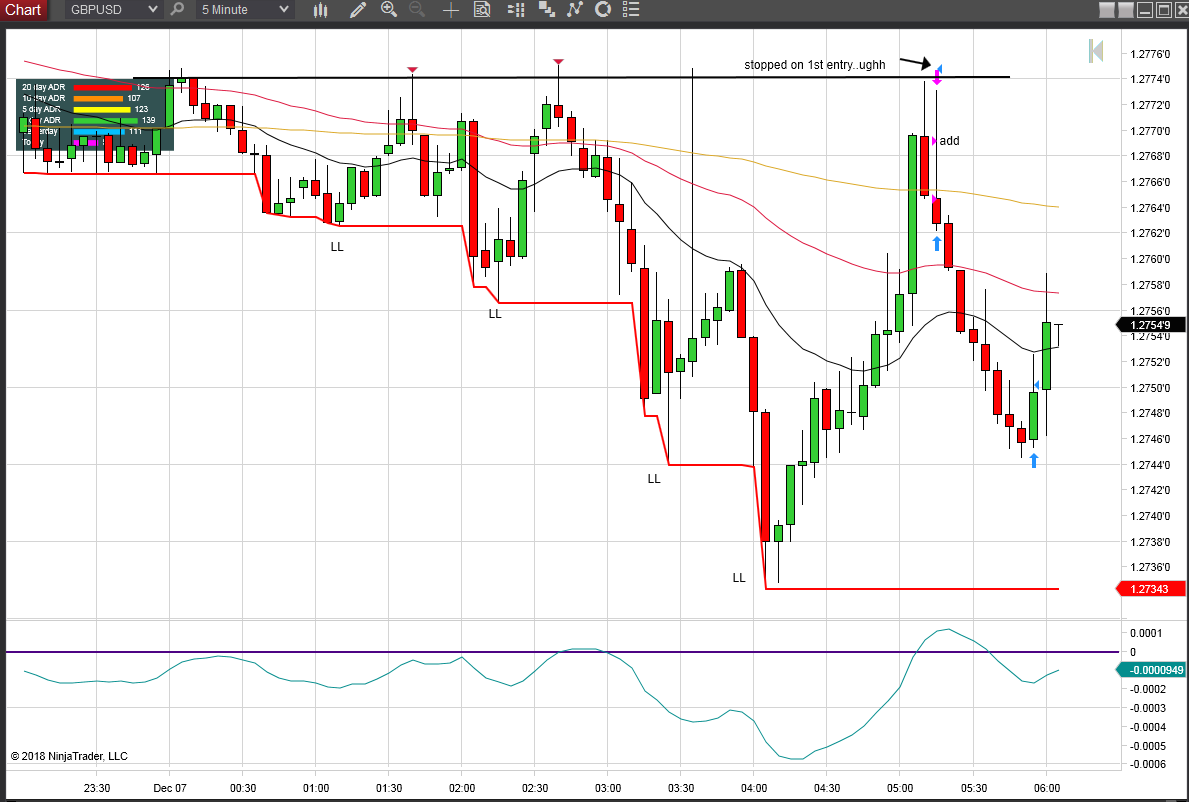Select the red triangle marker above 01:40 candle

[412, 70]
